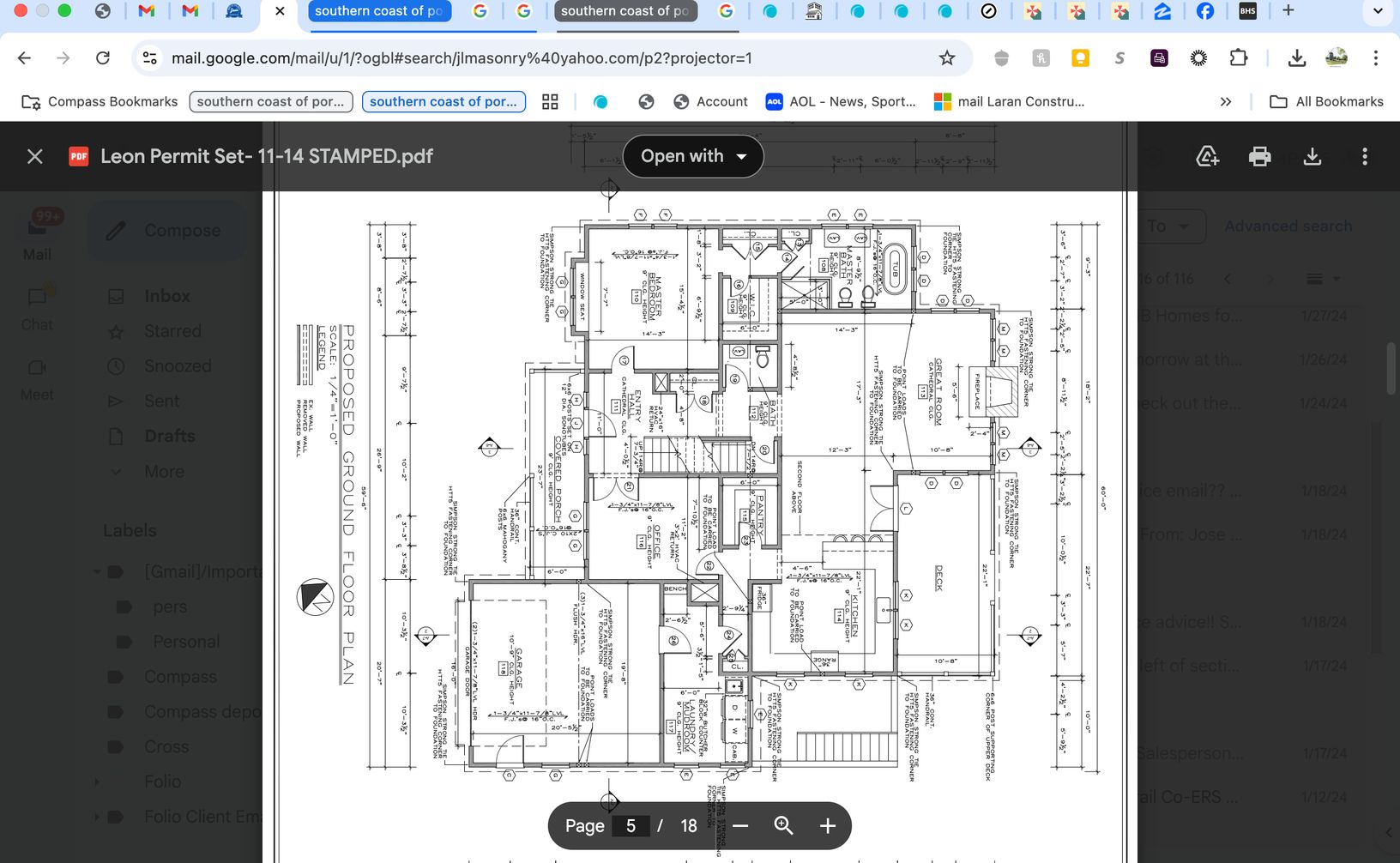Open the Inbox folder
Viewport: 1400px width, 863px height.
pyautogui.click(x=167, y=296)
